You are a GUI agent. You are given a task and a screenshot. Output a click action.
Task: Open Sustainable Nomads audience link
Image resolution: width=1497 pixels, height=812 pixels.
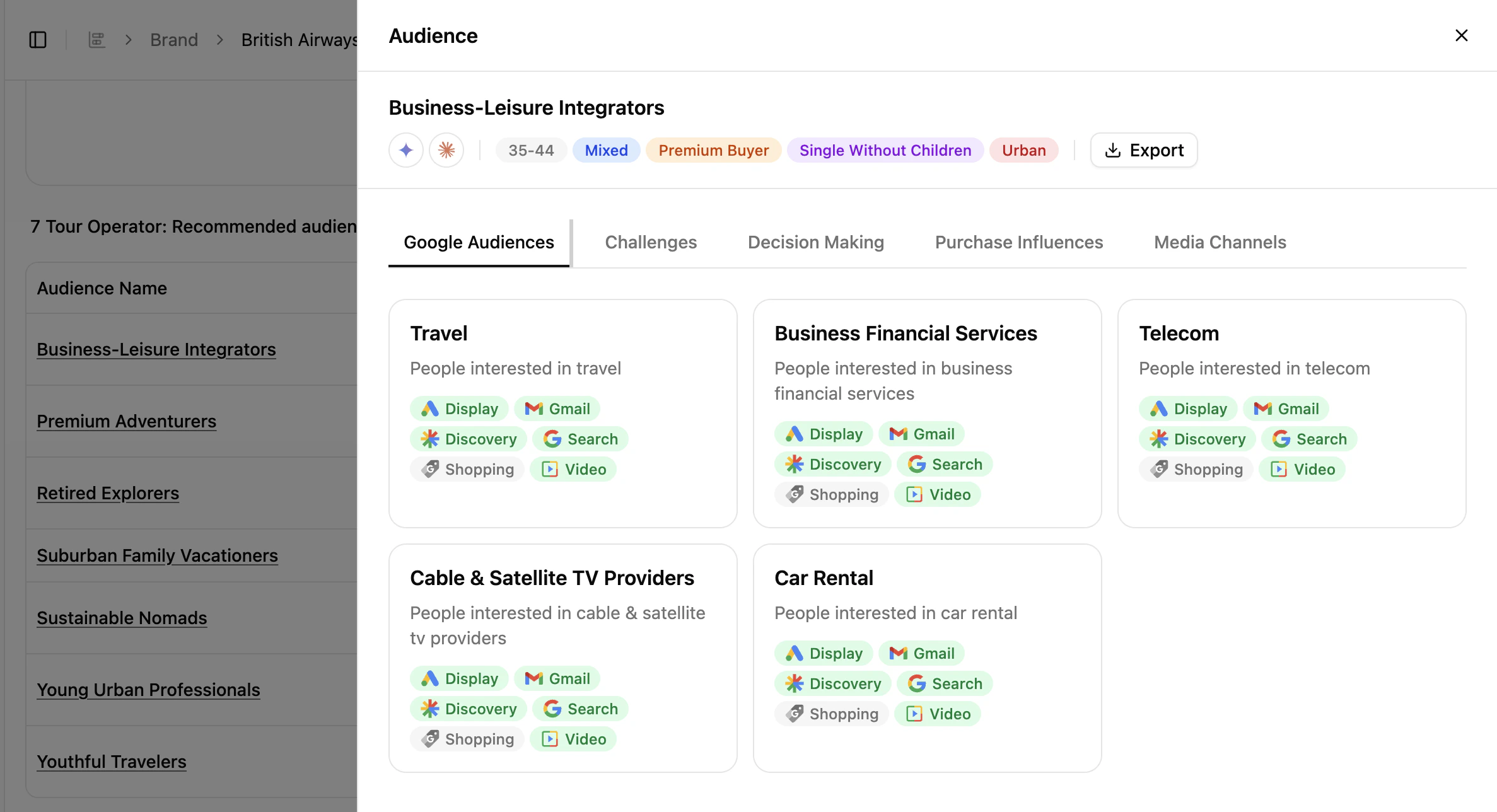point(122,618)
